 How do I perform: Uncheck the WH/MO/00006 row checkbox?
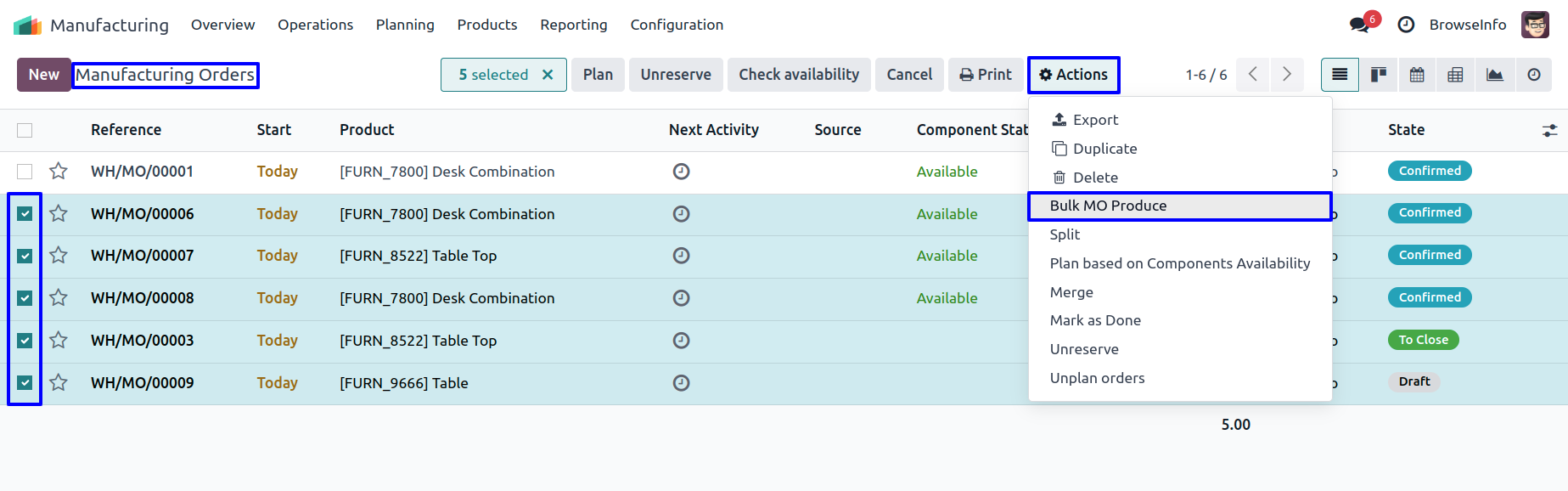tap(25, 214)
